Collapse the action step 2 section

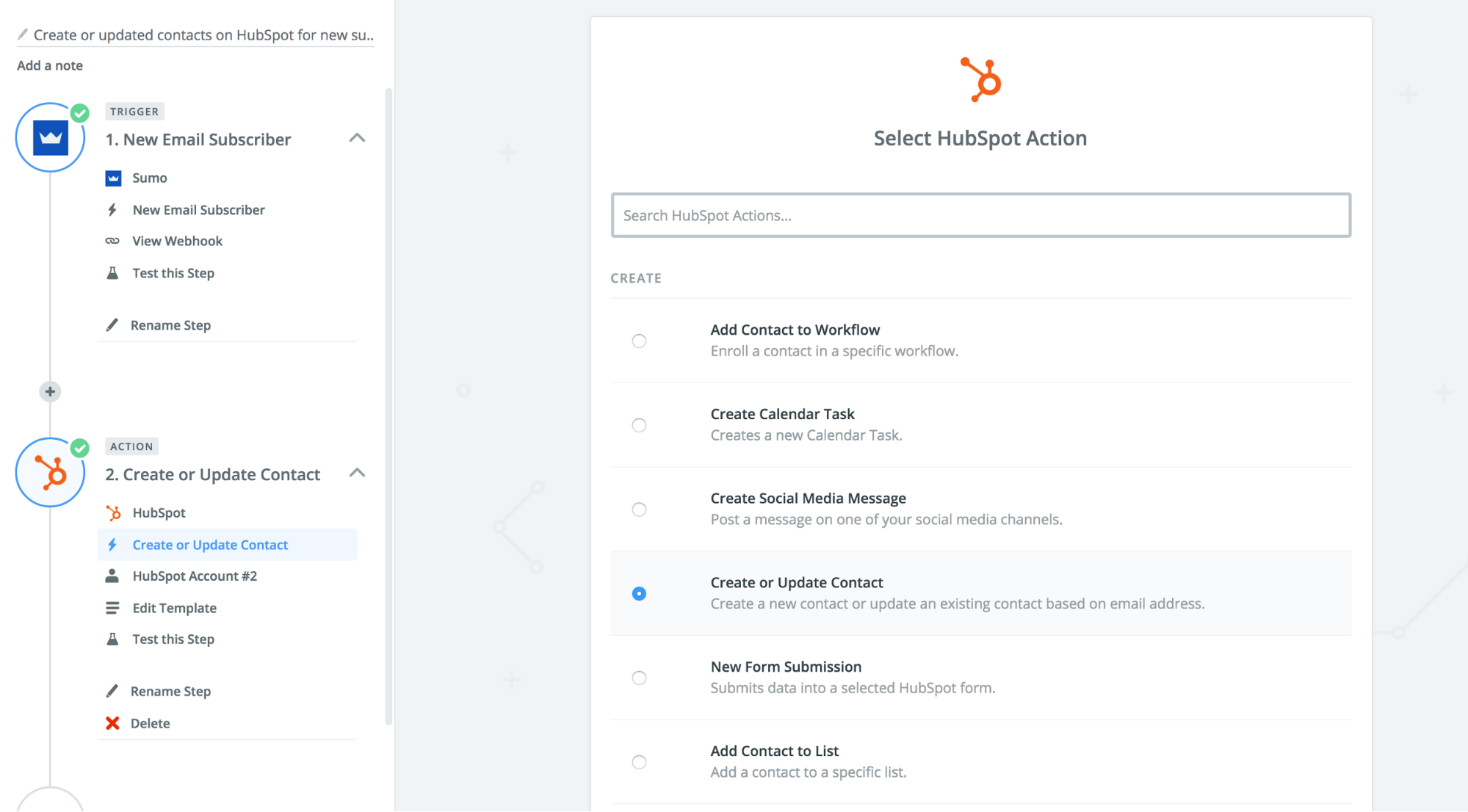[x=358, y=473]
